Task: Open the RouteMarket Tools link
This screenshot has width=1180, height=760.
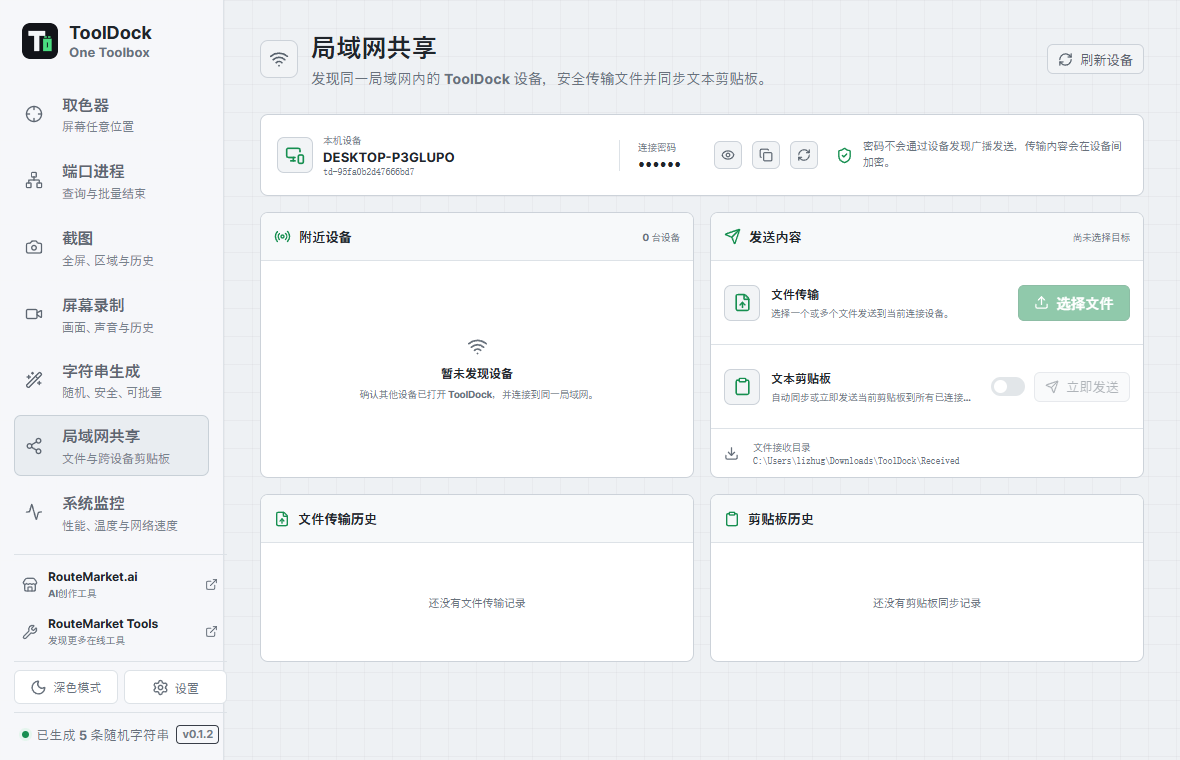Action: click(119, 631)
